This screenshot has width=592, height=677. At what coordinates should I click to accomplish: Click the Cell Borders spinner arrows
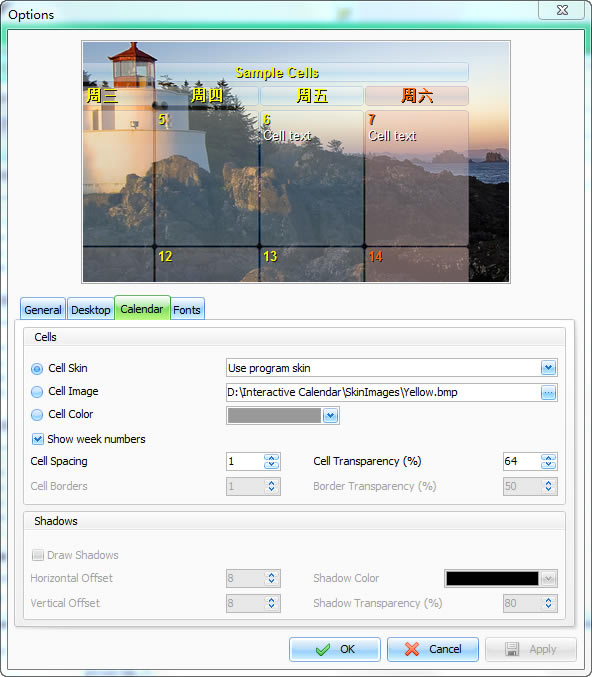(272, 486)
